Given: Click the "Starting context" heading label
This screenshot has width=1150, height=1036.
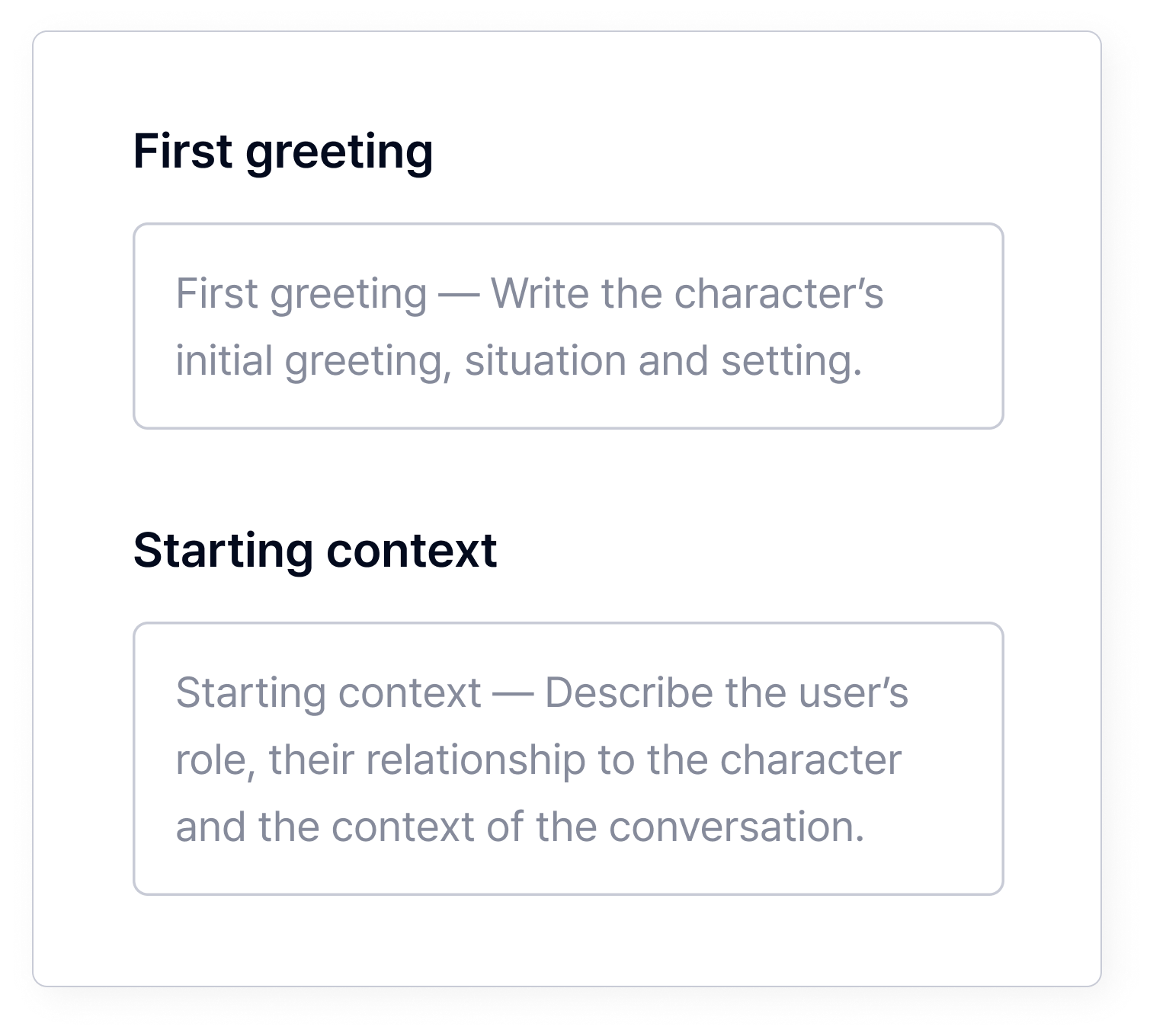Looking at the screenshot, I should 315,550.
